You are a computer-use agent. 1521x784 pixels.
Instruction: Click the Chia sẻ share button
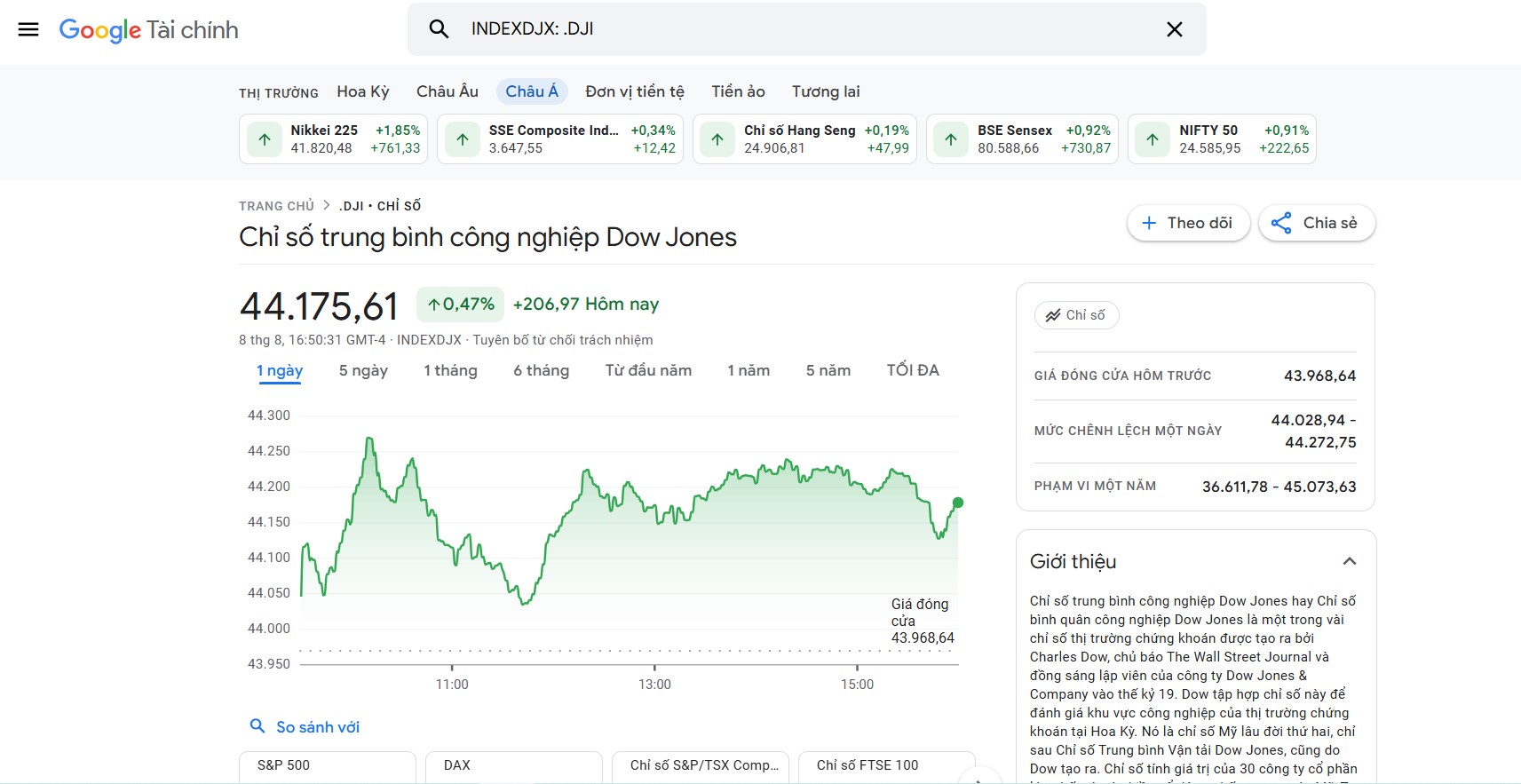[1317, 223]
